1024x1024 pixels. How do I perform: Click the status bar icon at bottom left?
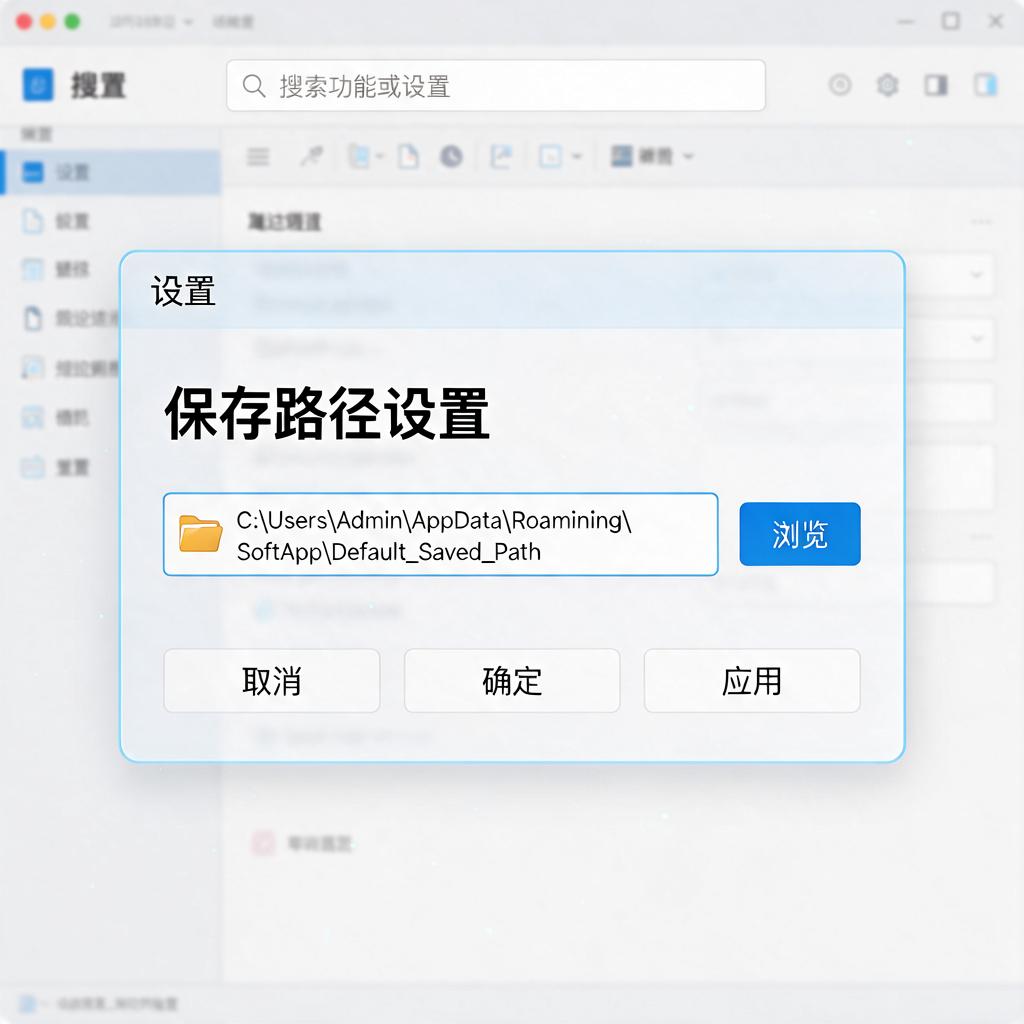pos(27,1004)
